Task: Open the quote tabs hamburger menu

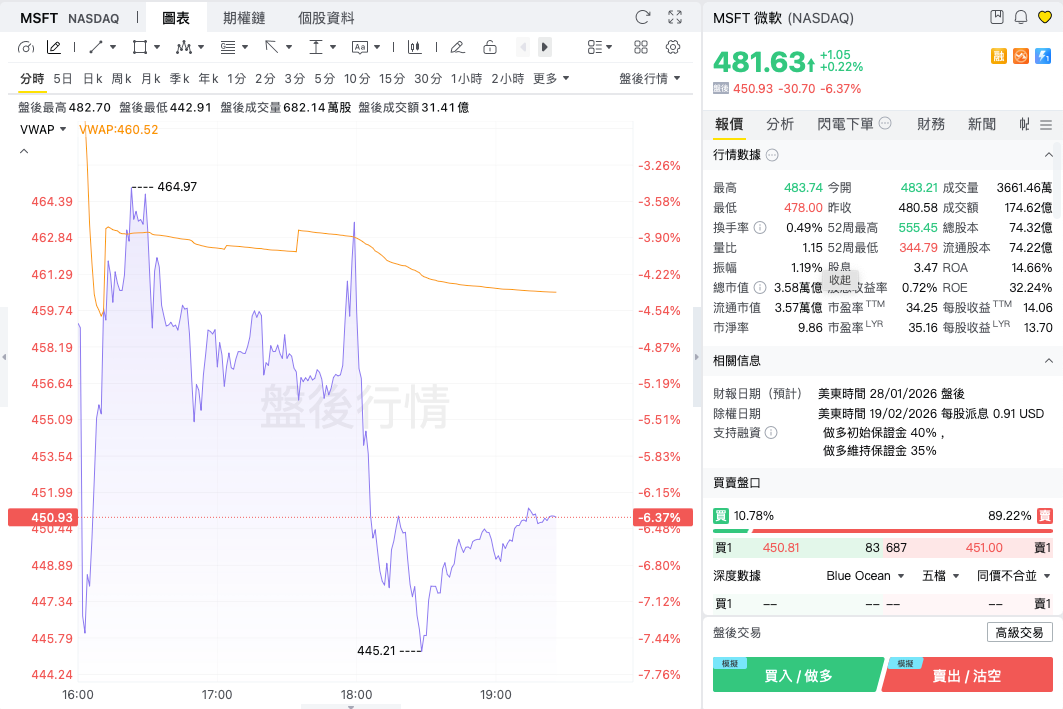Action: click(x=1046, y=125)
